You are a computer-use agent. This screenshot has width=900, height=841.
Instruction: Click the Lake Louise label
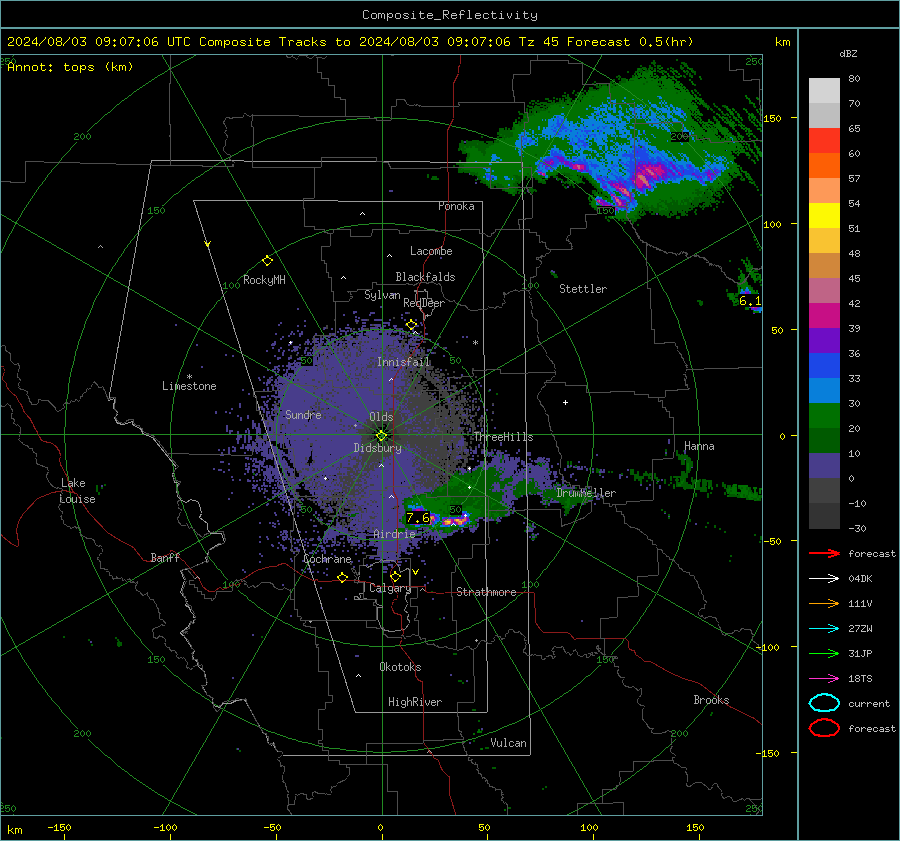78,491
